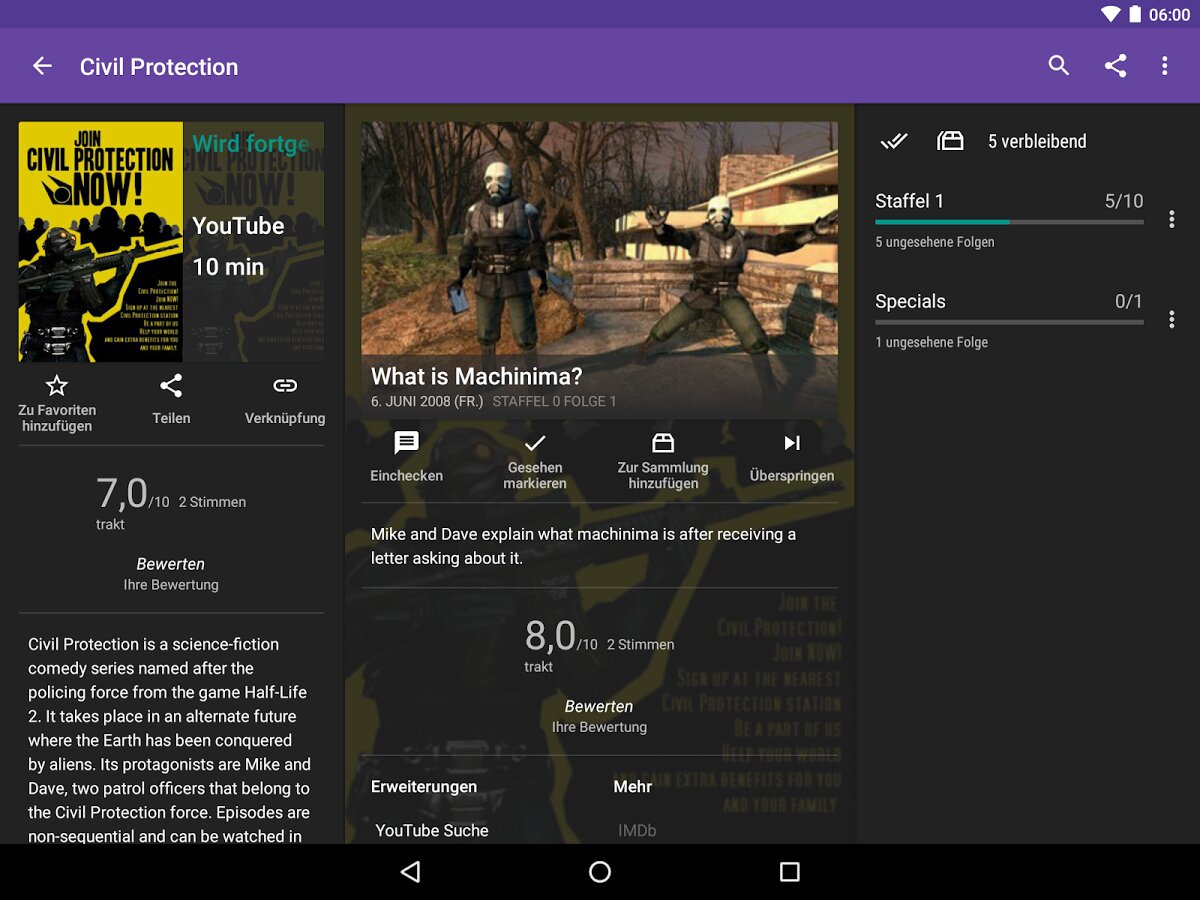Skip episode with Überspringen icon
This screenshot has height=900, width=1200.
point(792,442)
